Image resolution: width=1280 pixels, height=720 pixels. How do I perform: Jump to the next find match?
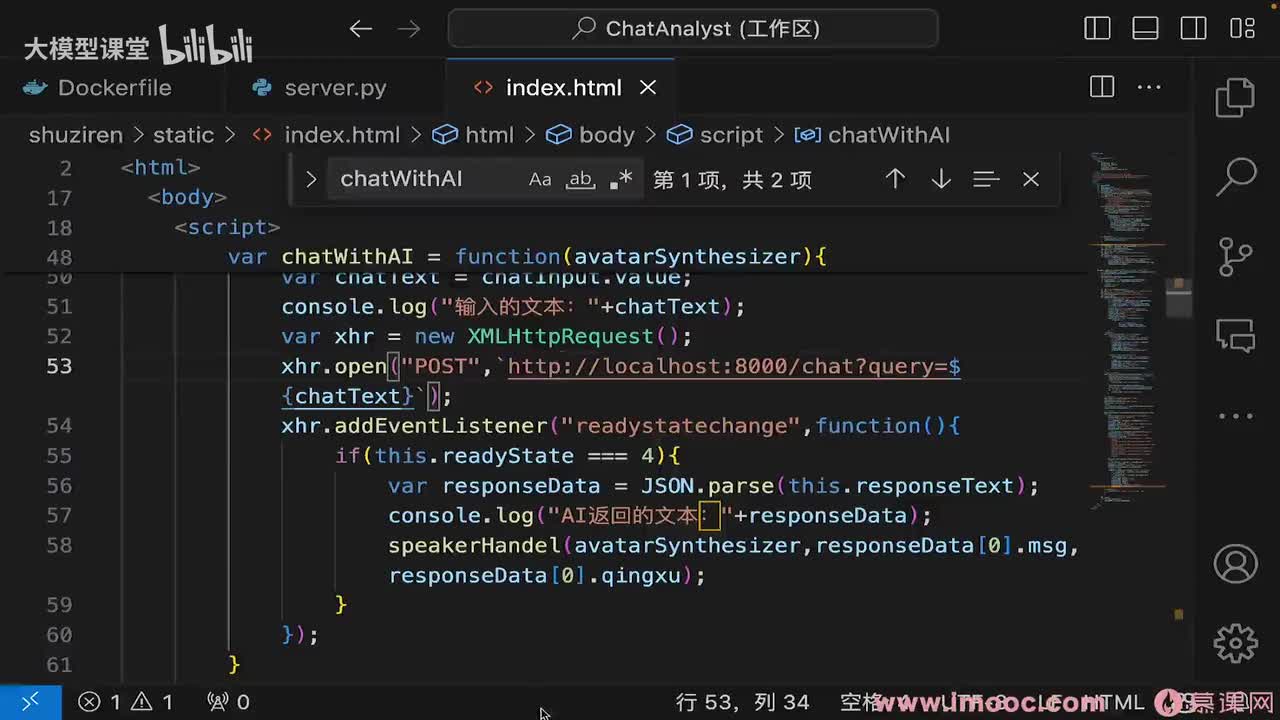click(x=940, y=179)
